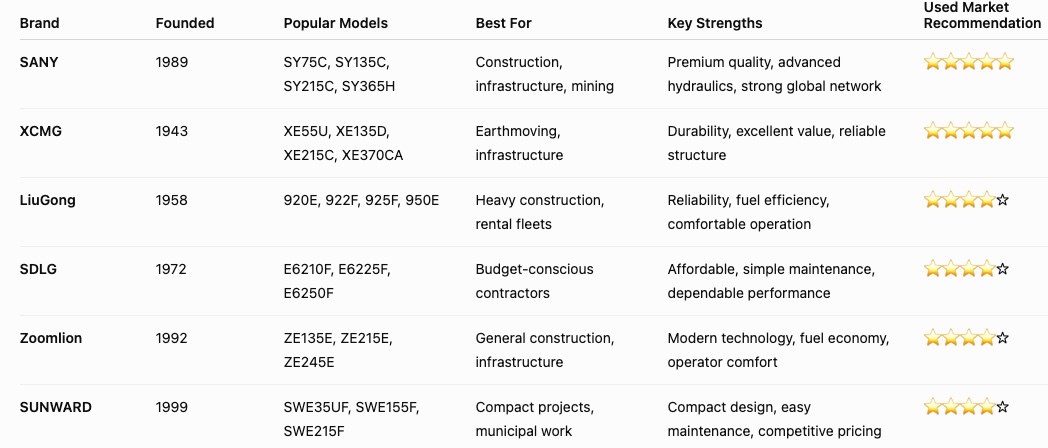Click XCMG founding year 1943
The image size is (1048, 448).
[x=172, y=131]
